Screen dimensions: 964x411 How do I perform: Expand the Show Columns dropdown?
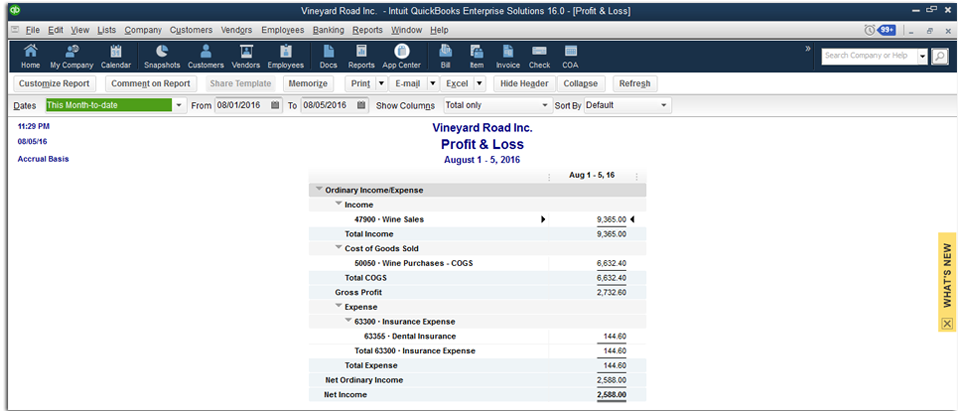pyautogui.click(x=545, y=105)
